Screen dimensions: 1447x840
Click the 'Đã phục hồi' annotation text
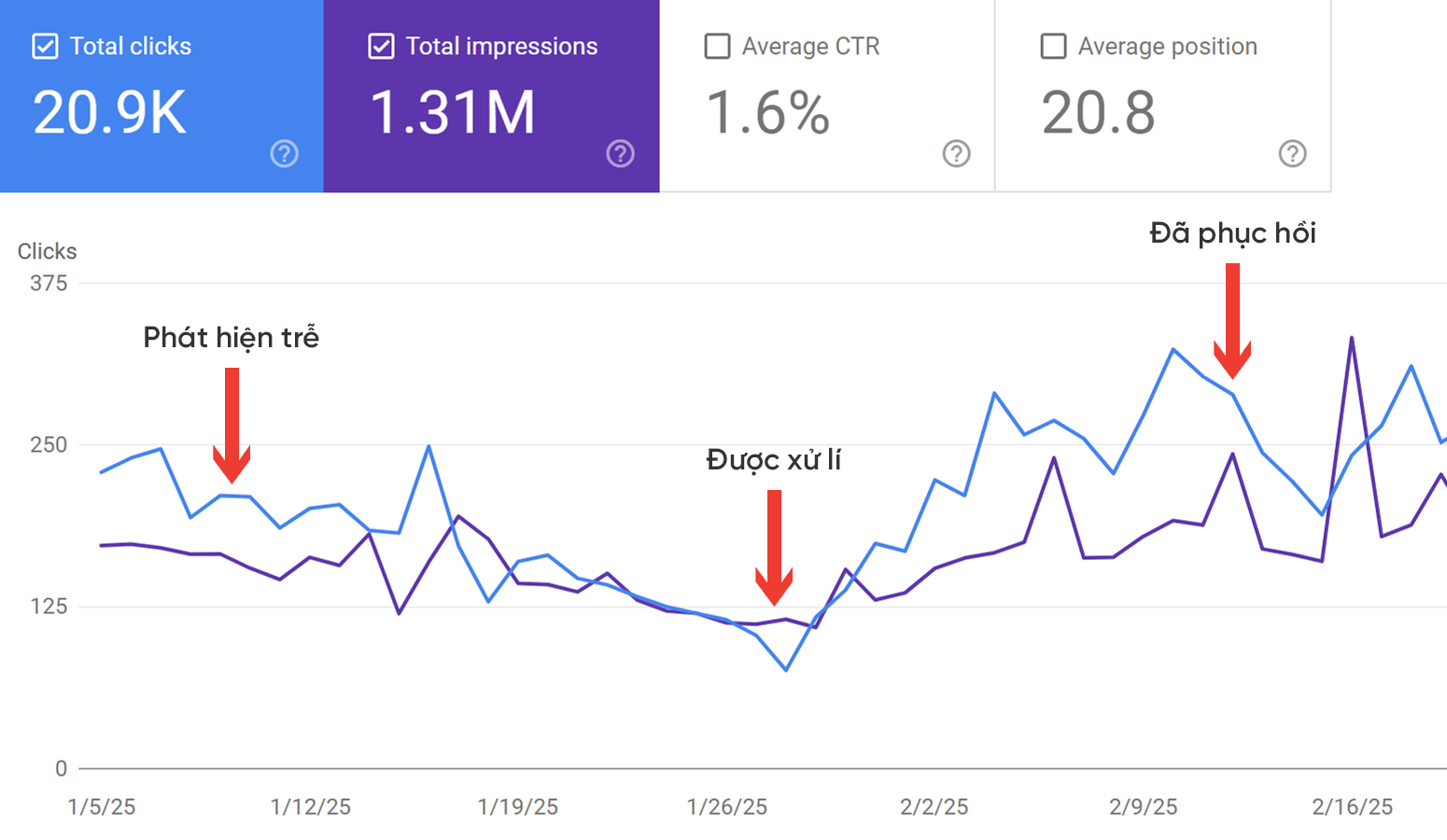tap(1232, 233)
